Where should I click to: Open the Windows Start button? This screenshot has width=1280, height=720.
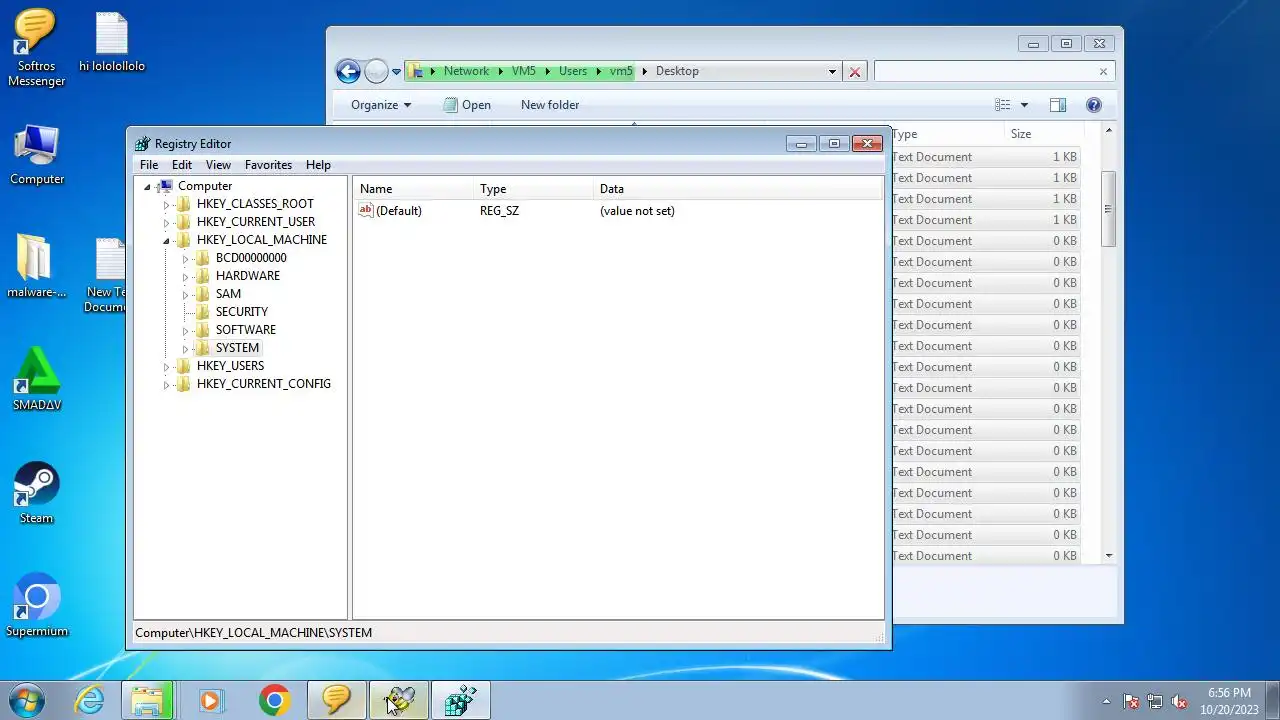click(25, 700)
